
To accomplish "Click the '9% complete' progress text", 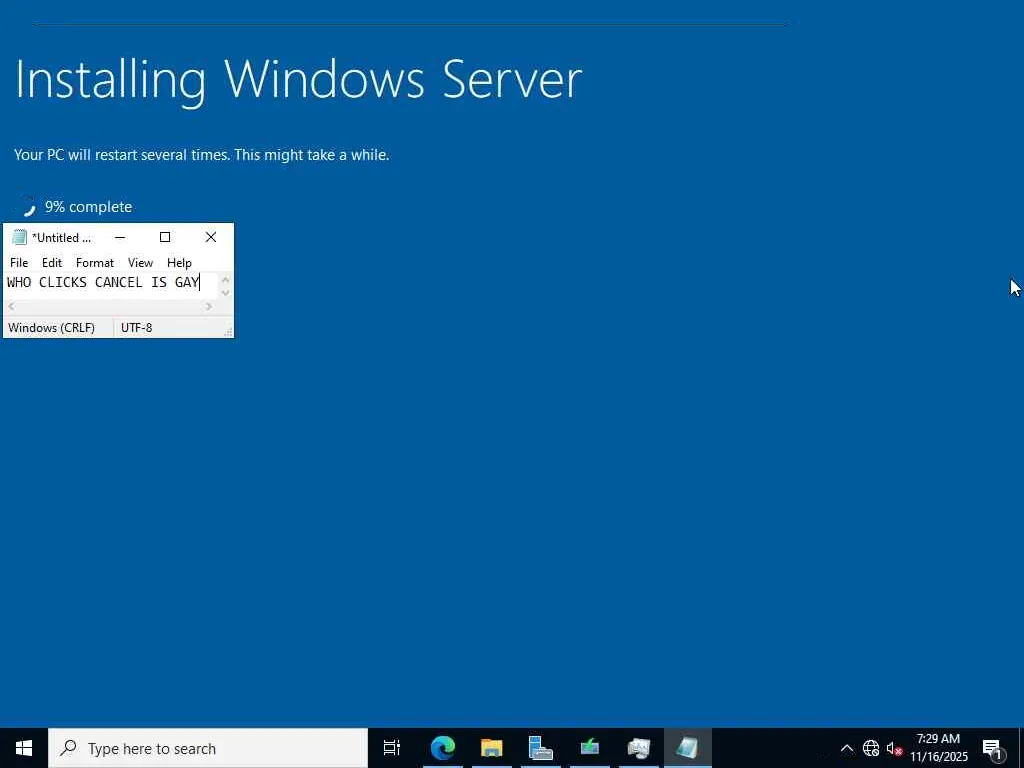I will 88,207.
